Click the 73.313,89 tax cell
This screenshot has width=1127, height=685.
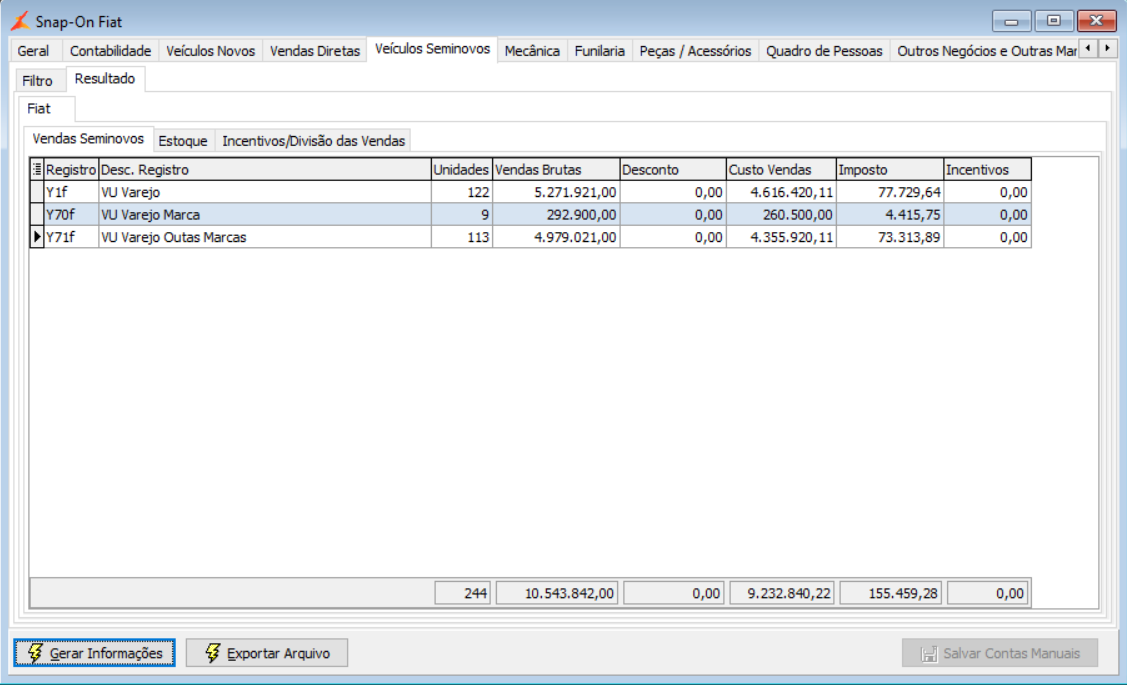[890, 236]
